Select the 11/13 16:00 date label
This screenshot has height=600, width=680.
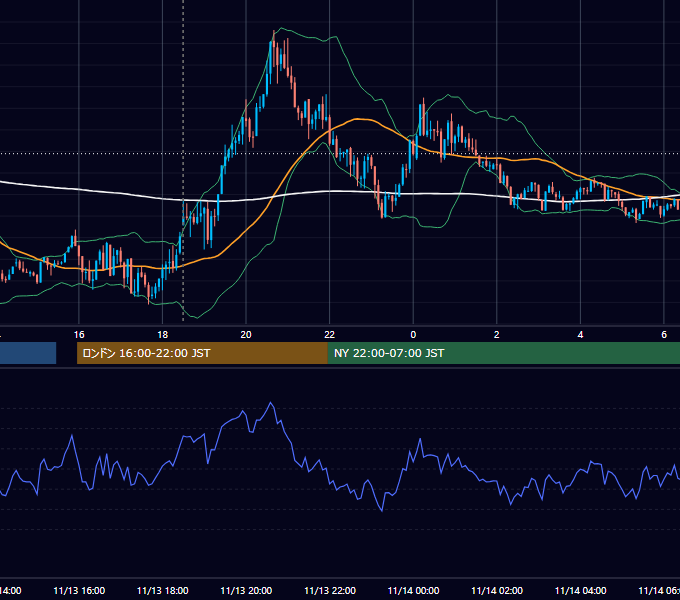click(x=79, y=590)
